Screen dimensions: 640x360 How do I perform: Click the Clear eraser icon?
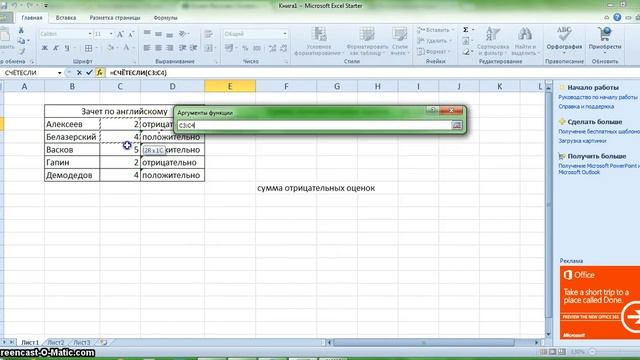click(466, 52)
